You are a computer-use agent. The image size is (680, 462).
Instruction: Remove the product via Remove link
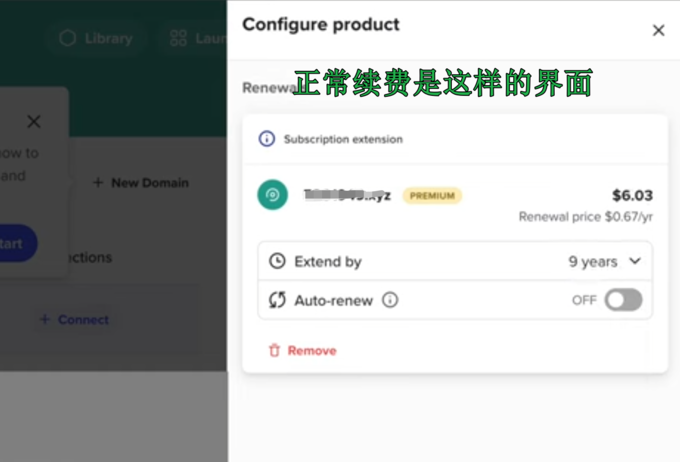click(x=311, y=351)
